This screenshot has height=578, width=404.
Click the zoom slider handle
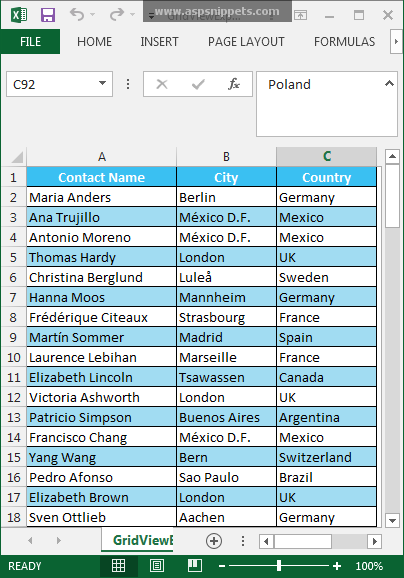pyautogui.click(x=279, y=565)
